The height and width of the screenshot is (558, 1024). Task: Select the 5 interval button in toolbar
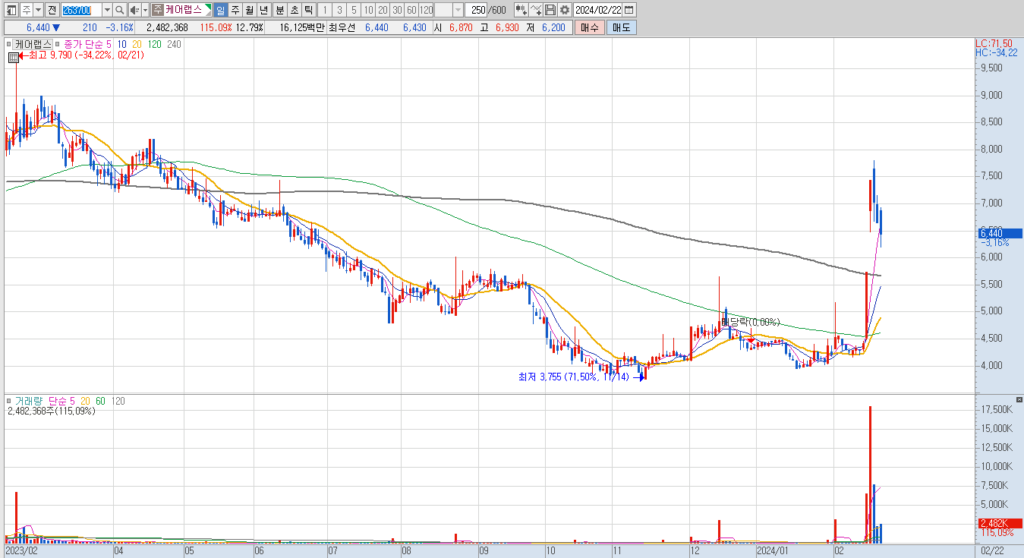pyautogui.click(x=354, y=10)
